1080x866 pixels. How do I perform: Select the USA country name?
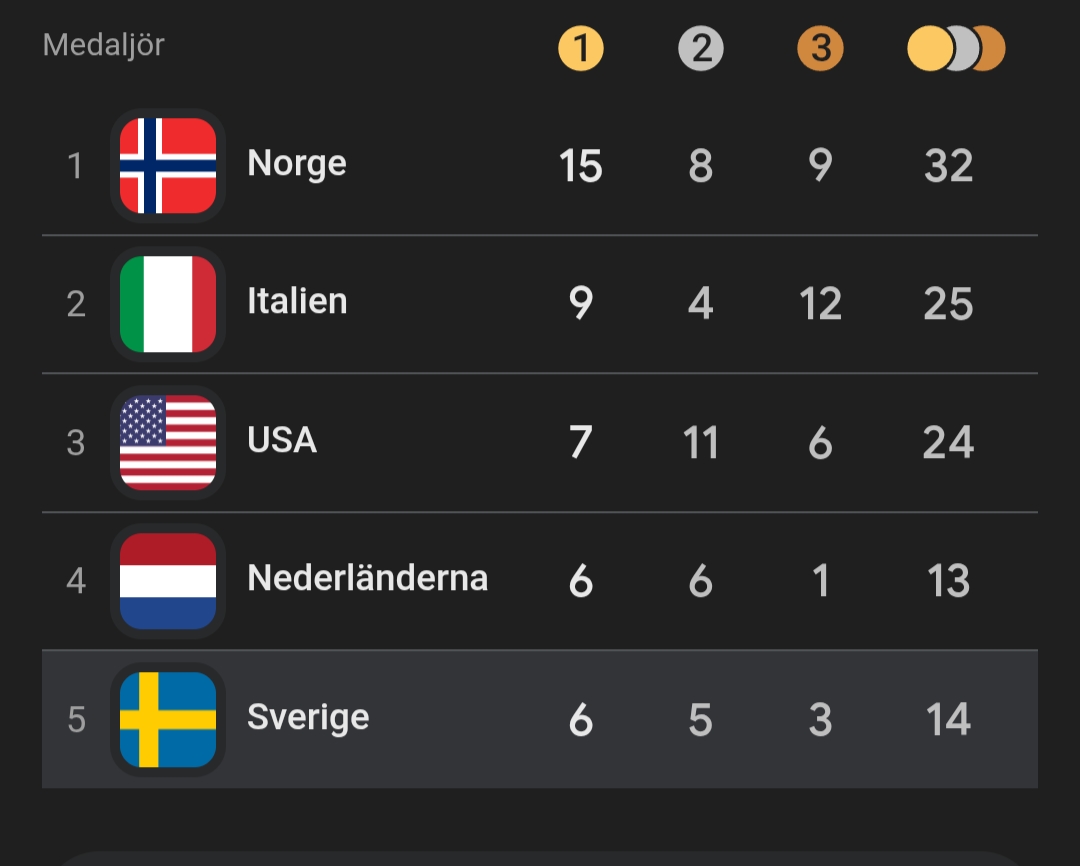click(x=282, y=441)
